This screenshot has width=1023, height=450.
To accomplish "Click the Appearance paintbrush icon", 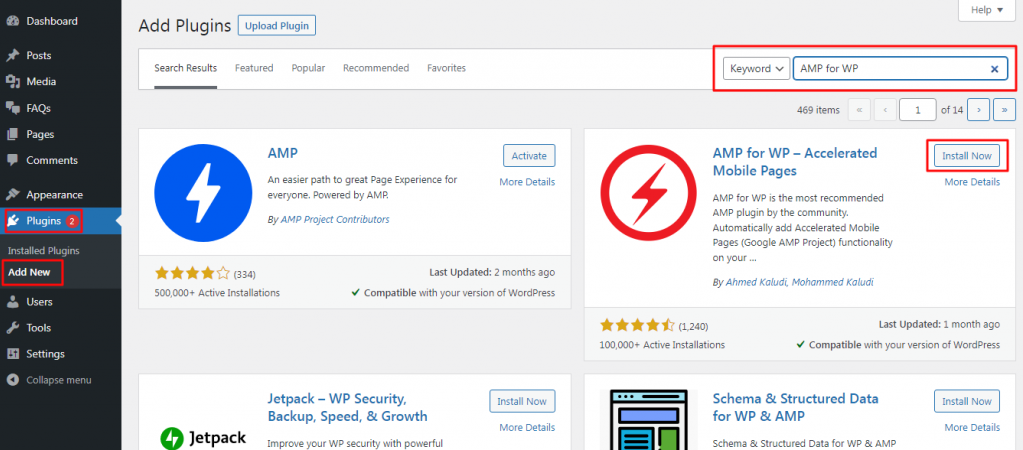I will click(x=12, y=194).
